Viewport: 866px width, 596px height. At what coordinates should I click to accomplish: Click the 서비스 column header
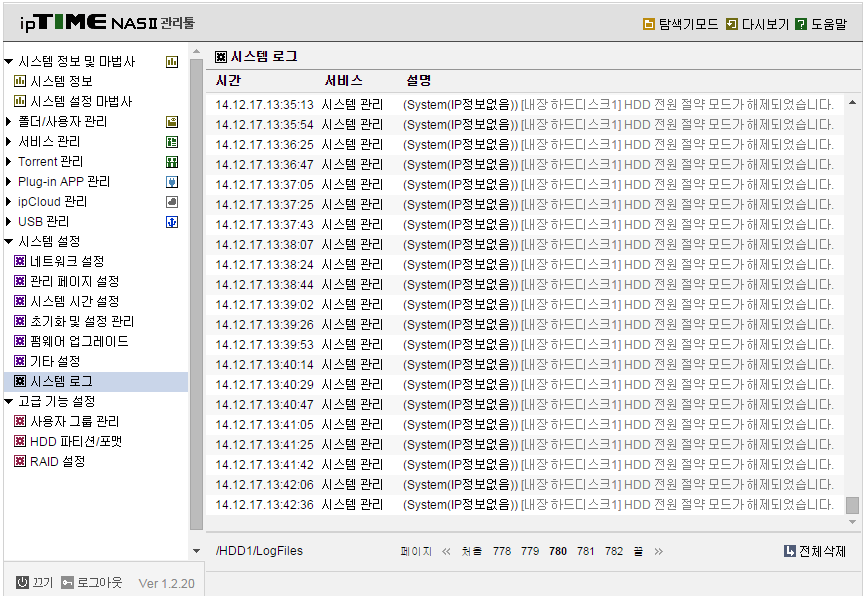point(344,81)
